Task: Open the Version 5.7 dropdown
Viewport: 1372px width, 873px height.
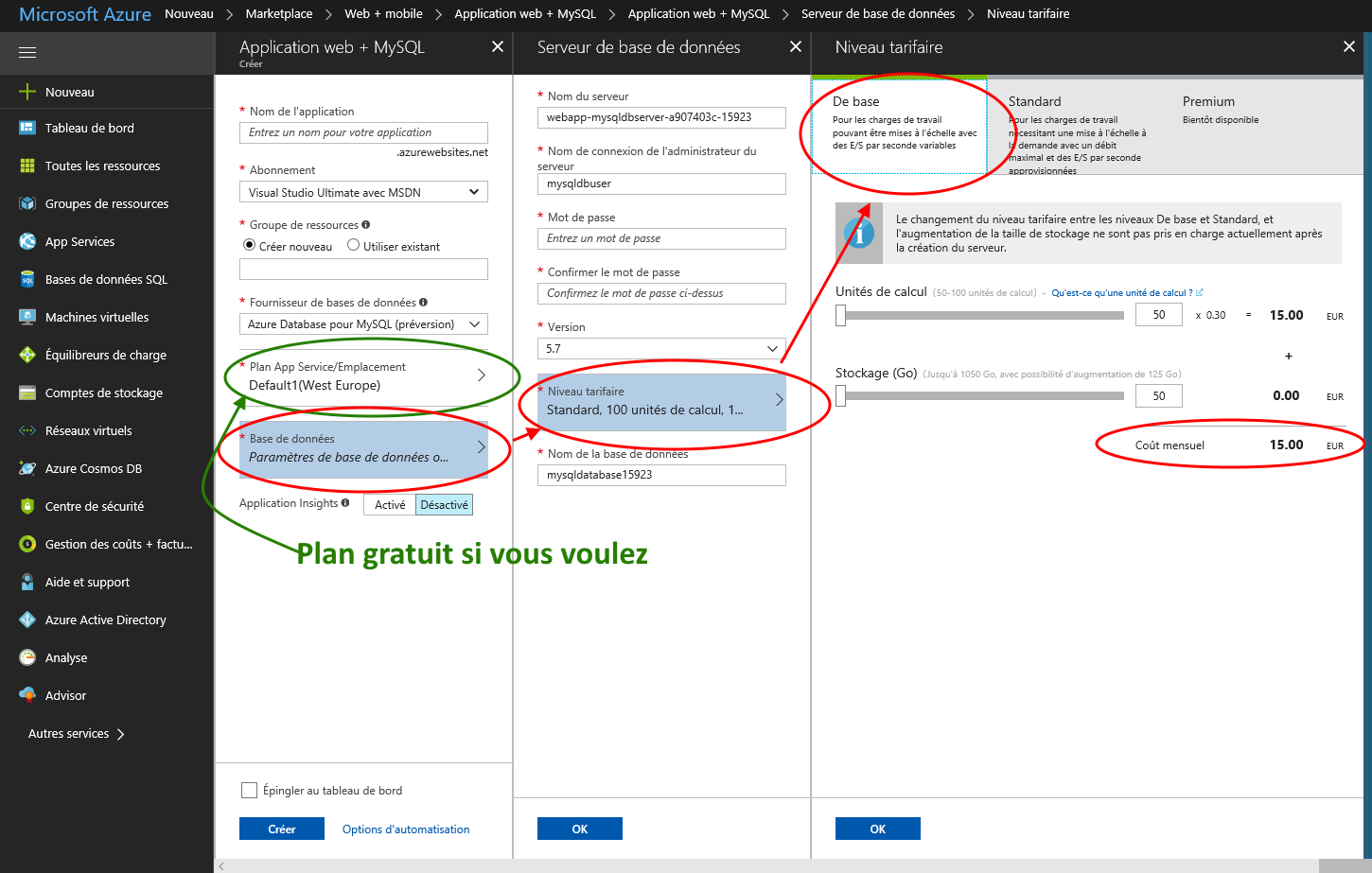Action: pos(661,349)
